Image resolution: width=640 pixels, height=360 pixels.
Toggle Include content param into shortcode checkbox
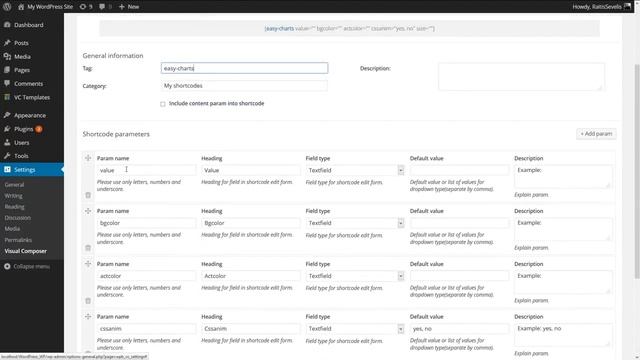[163, 104]
